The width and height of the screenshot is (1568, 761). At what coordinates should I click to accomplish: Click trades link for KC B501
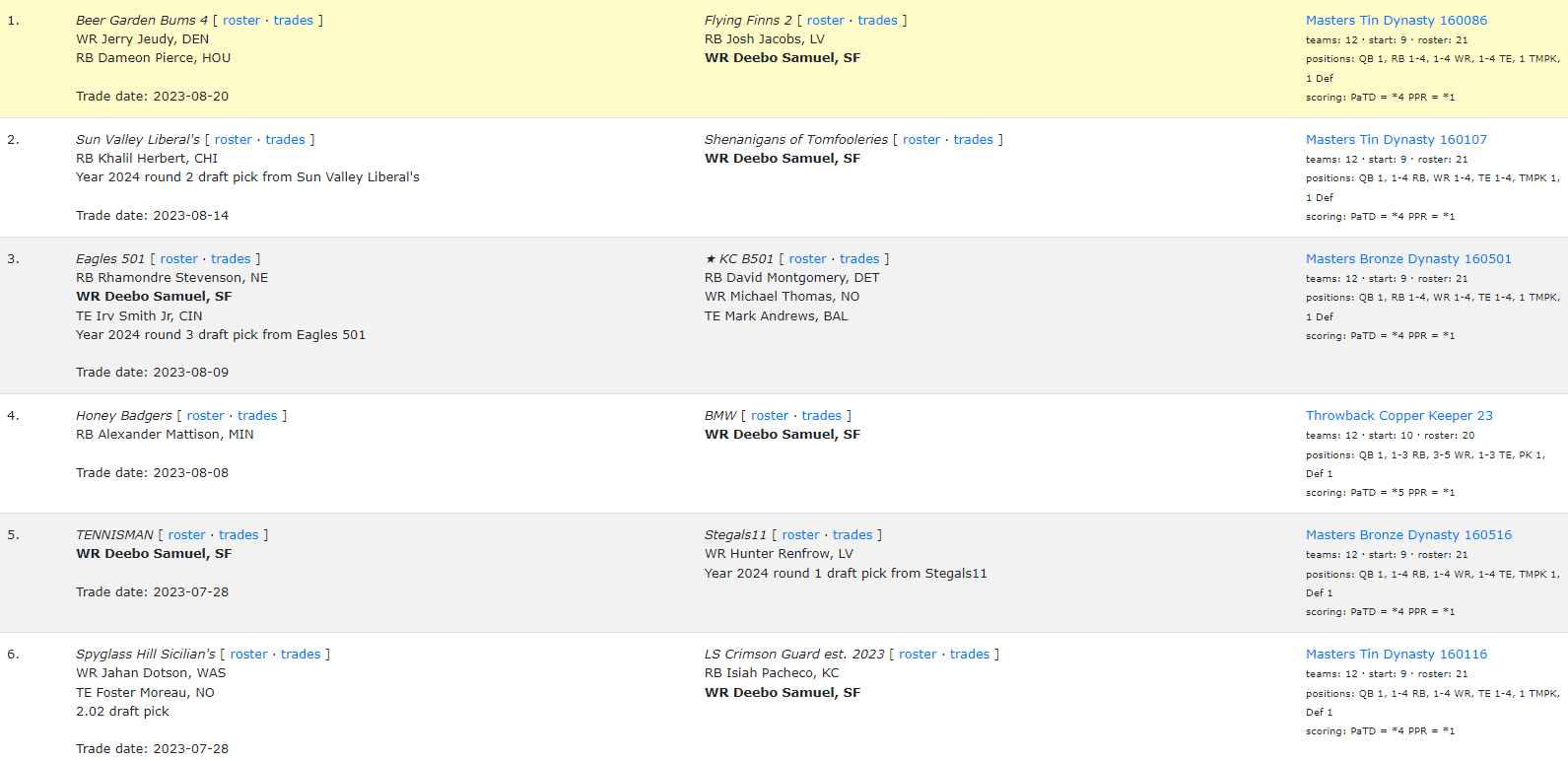click(859, 258)
